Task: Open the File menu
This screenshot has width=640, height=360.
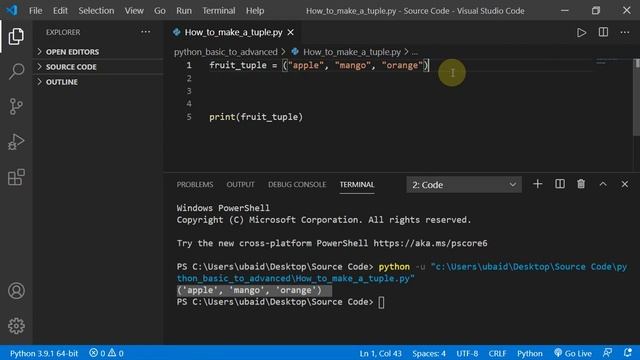Action: pos(36,11)
